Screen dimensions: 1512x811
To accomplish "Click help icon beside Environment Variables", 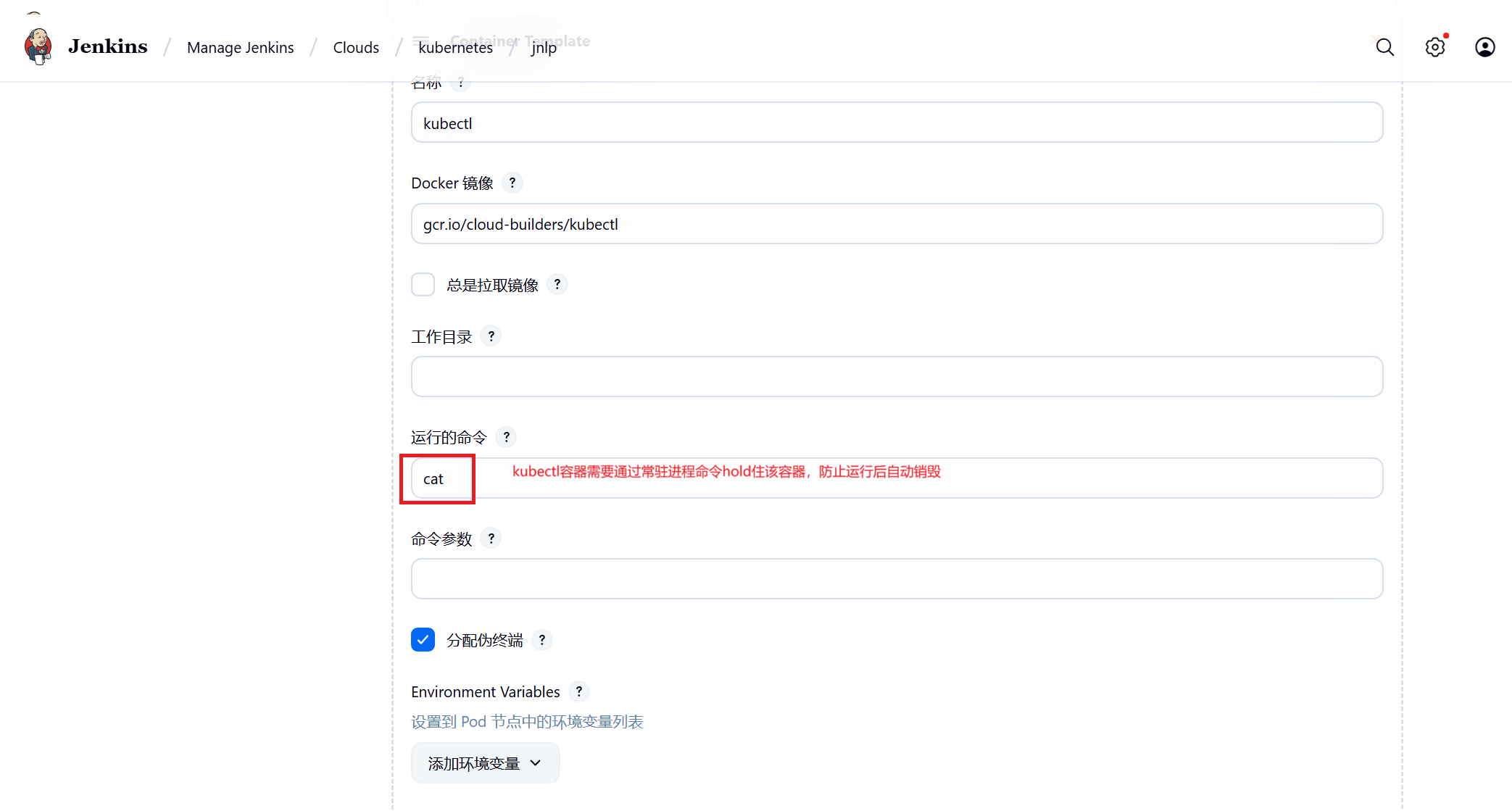I will pyautogui.click(x=579, y=691).
